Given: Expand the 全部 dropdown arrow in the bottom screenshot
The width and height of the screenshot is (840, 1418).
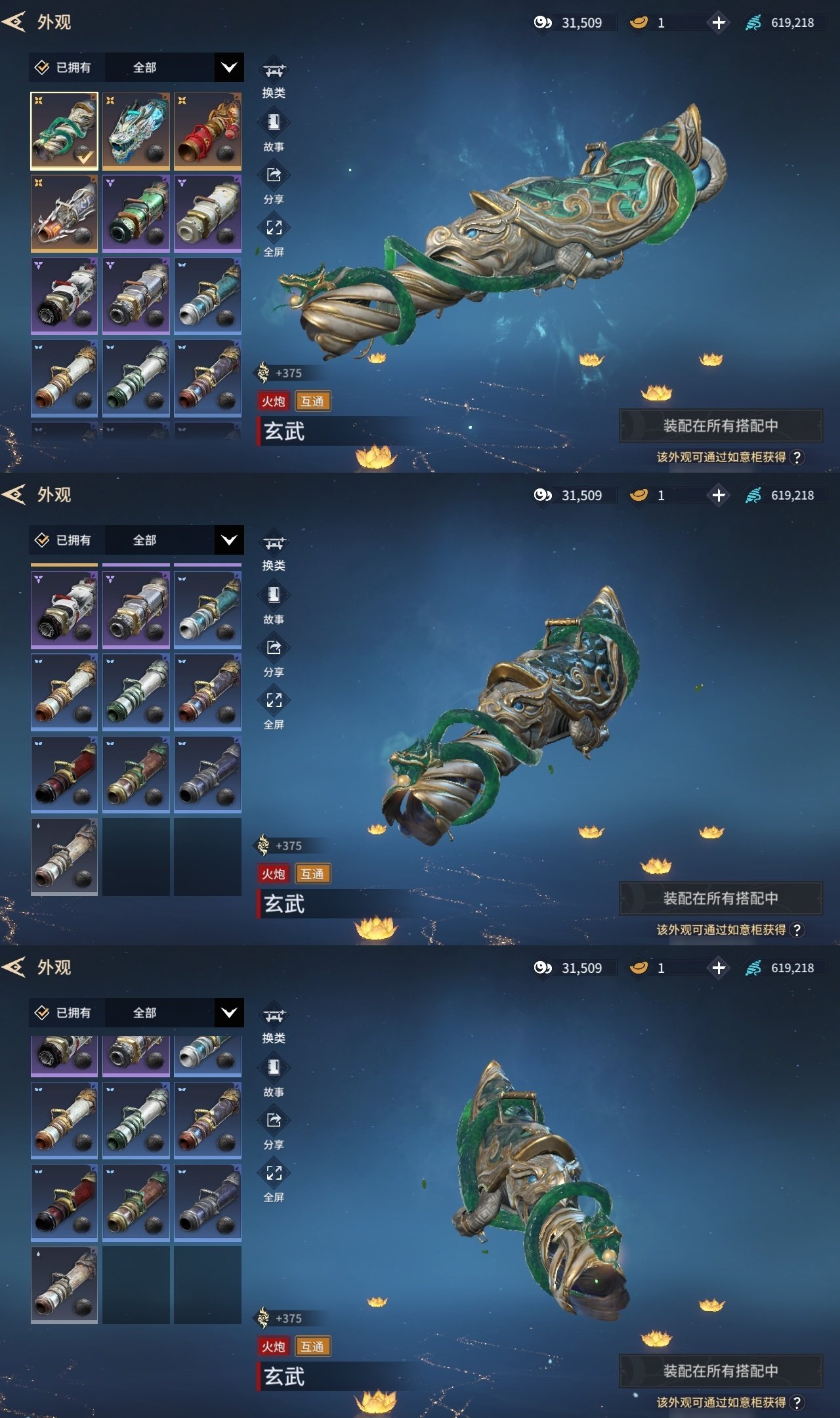Looking at the screenshot, I should tap(229, 1012).
